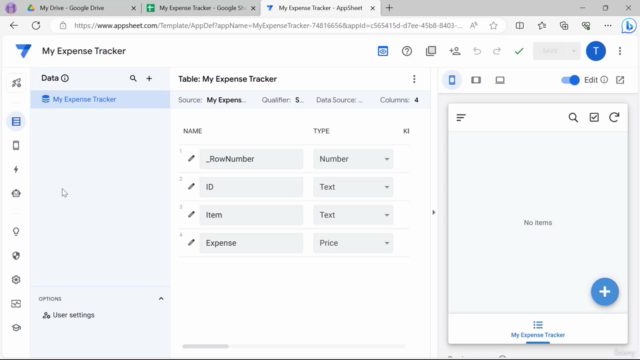Open preview in new window icon

[620, 80]
